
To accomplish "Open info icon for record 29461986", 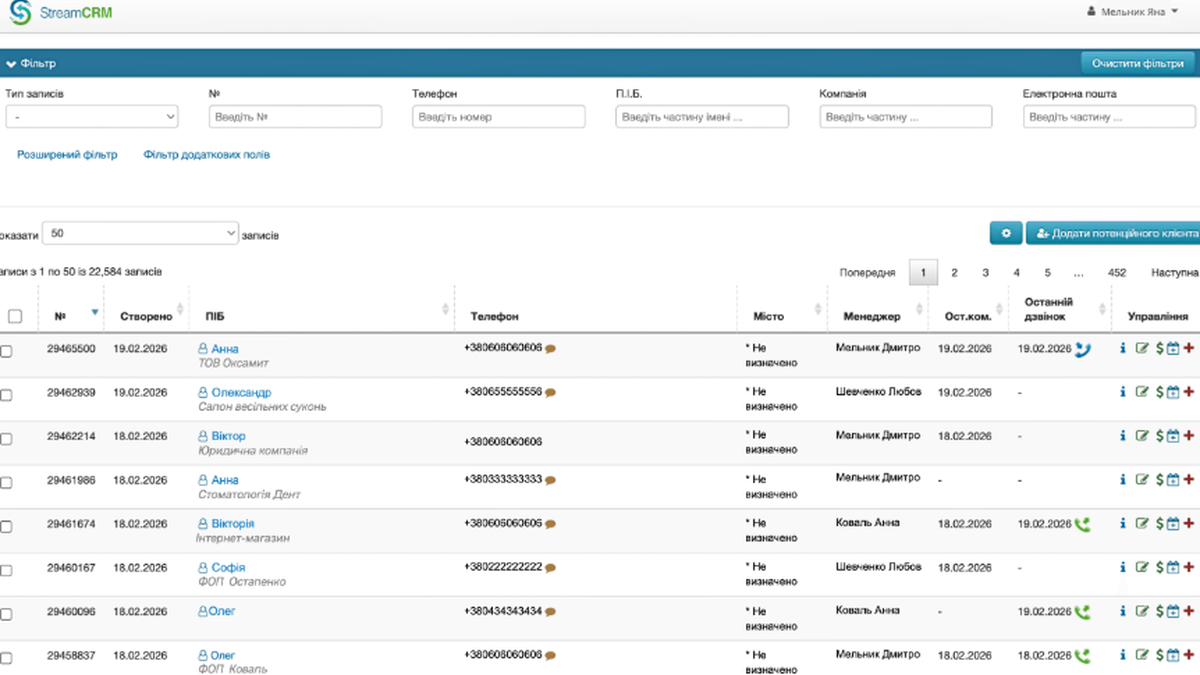I will [x=1123, y=480].
